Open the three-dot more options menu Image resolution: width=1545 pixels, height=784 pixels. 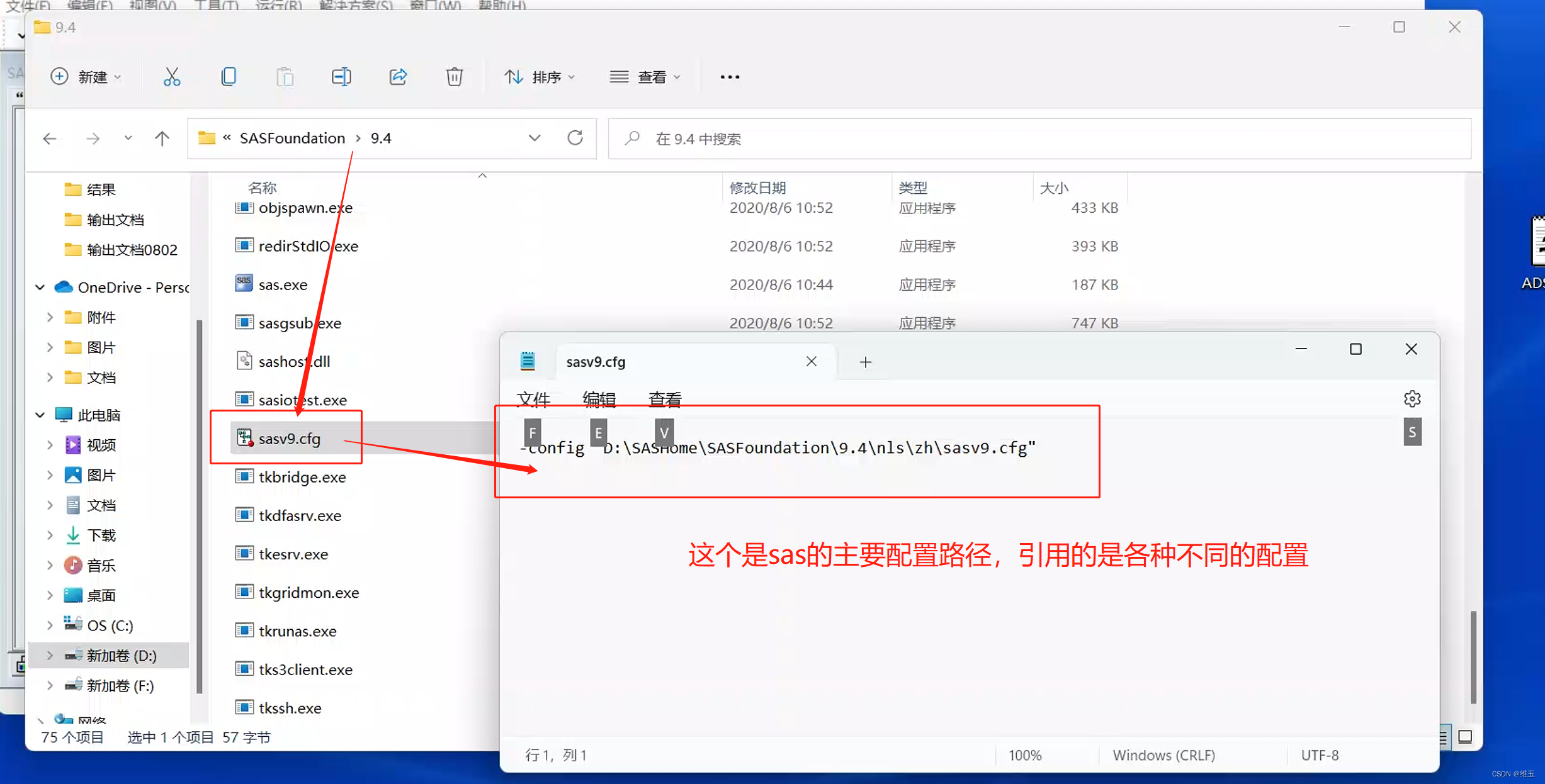tap(730, 77)
